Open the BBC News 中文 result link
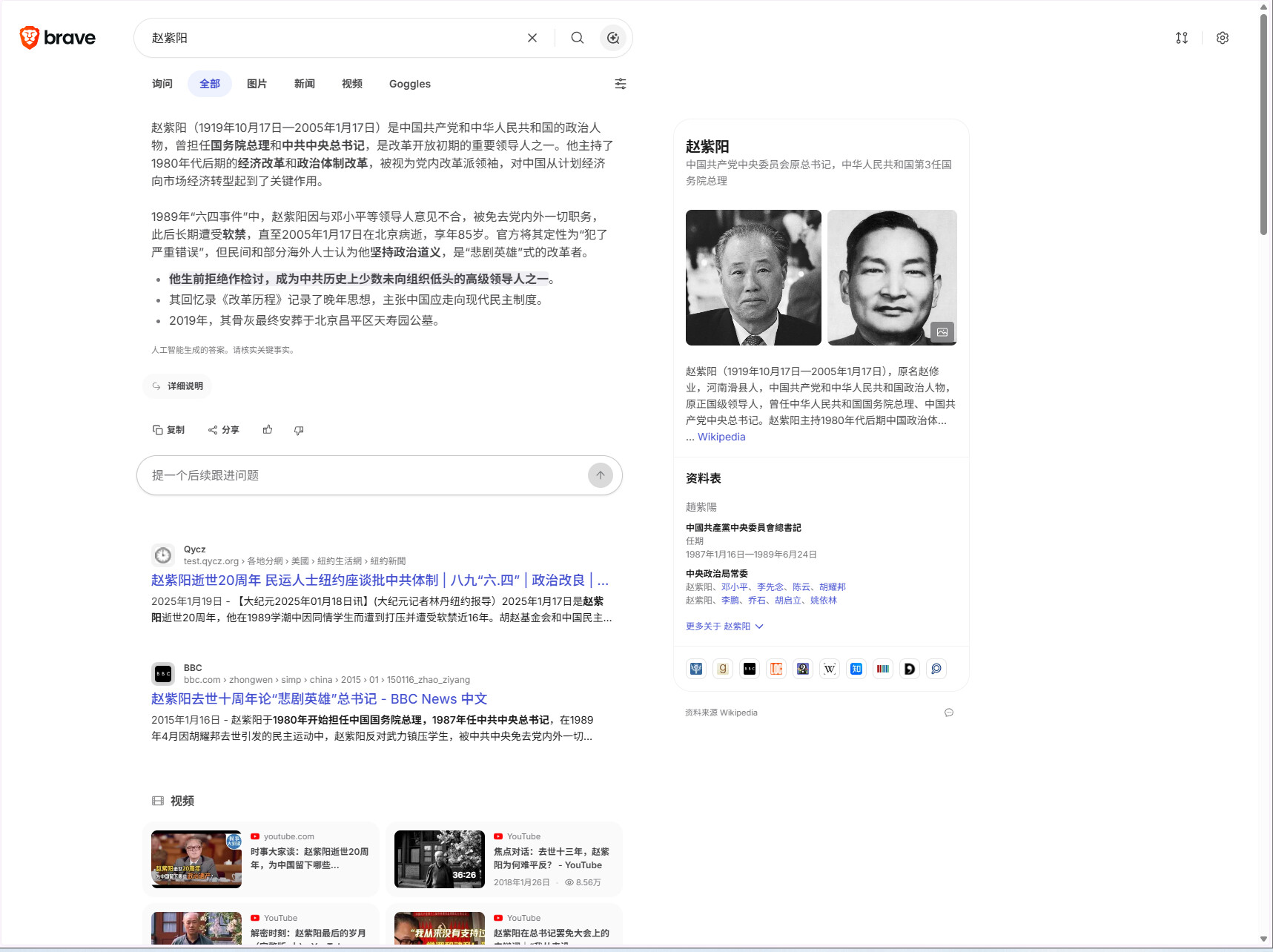 319,698
